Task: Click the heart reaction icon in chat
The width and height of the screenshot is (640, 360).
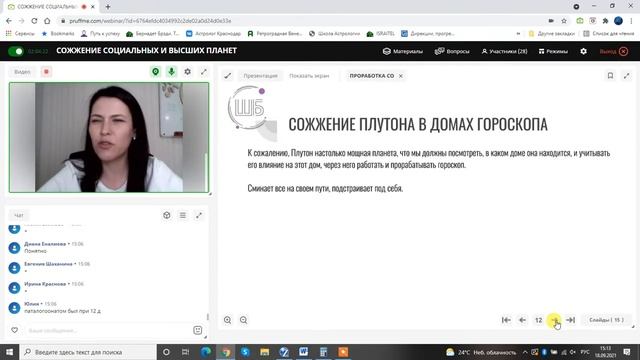Action: pyautogui.click(x=14, y=330)
